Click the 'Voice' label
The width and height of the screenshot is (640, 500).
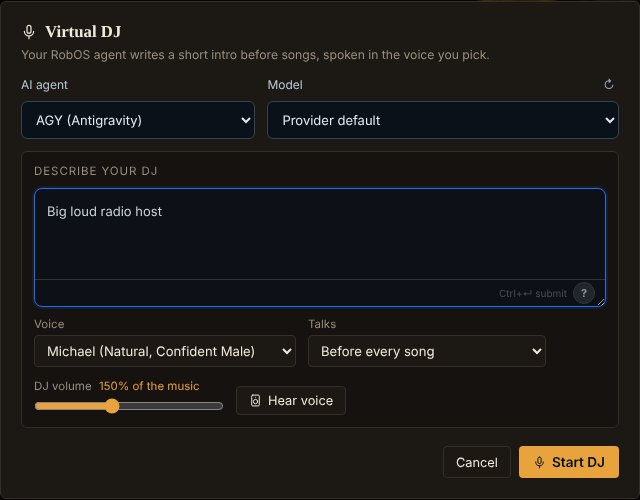point(49,324)
